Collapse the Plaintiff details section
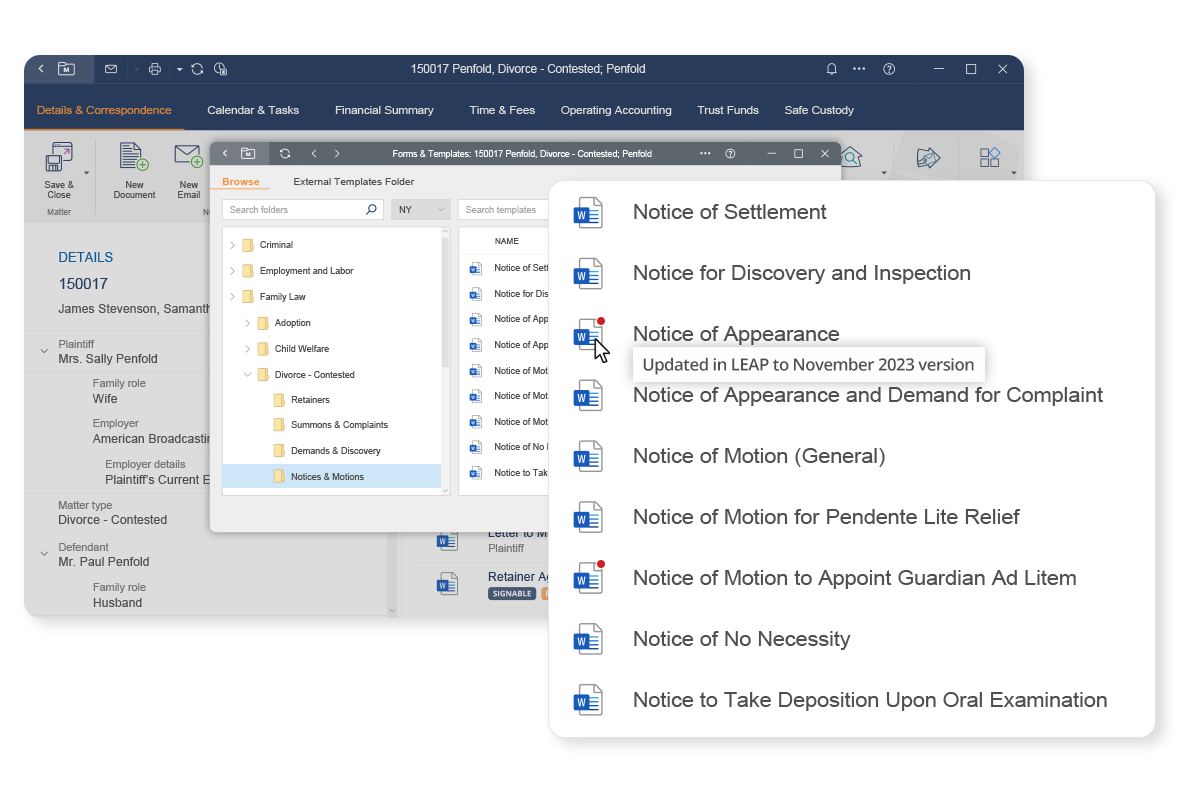The width and height of the screenshot is (1200, 800). (44, 351)
